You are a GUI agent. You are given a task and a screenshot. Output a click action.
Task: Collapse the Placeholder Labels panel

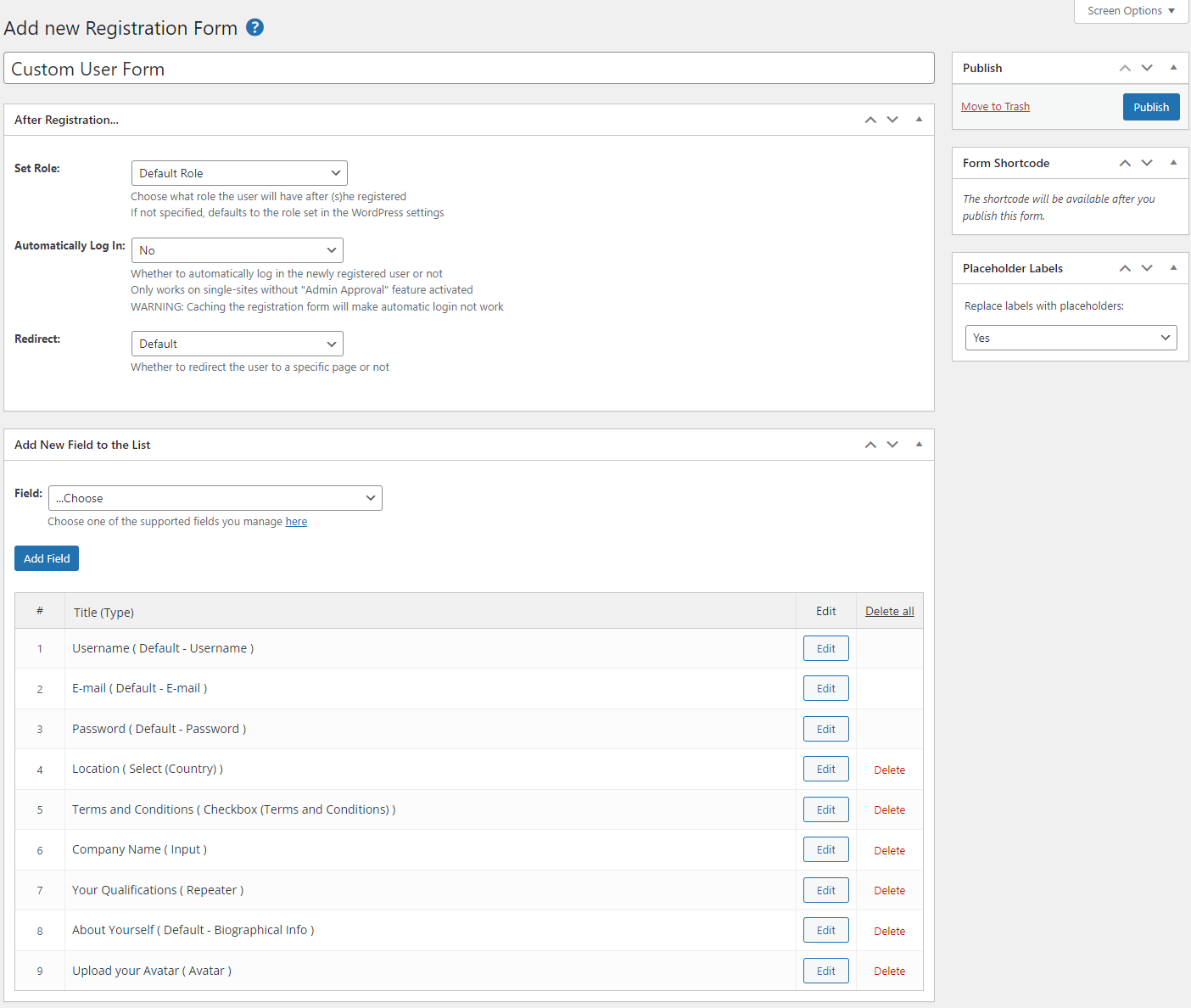pos(1173,268)
